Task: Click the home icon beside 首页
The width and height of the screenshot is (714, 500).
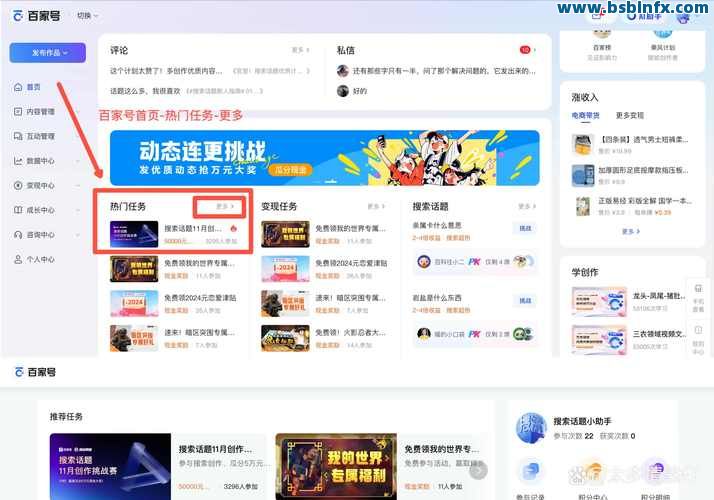Action: point(18,87)
